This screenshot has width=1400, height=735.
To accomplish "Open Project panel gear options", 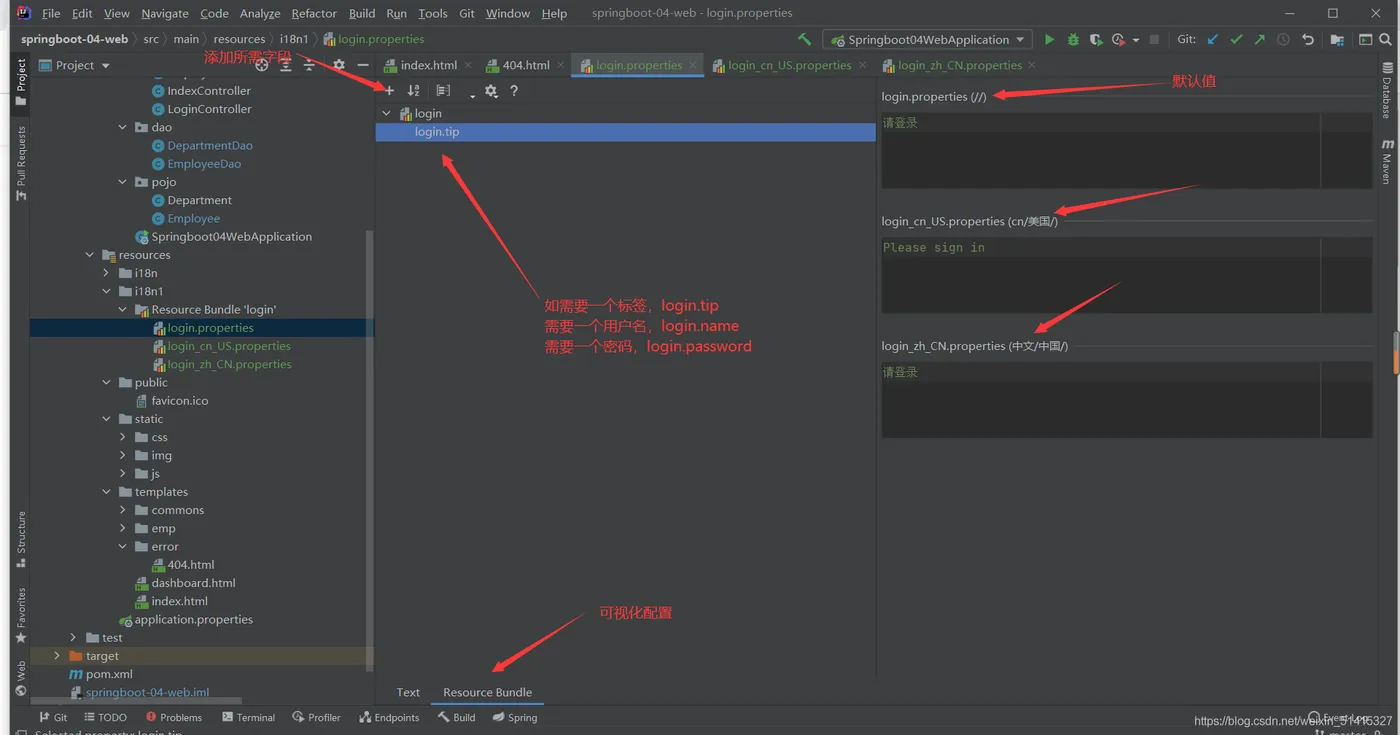I will point(339,65).
